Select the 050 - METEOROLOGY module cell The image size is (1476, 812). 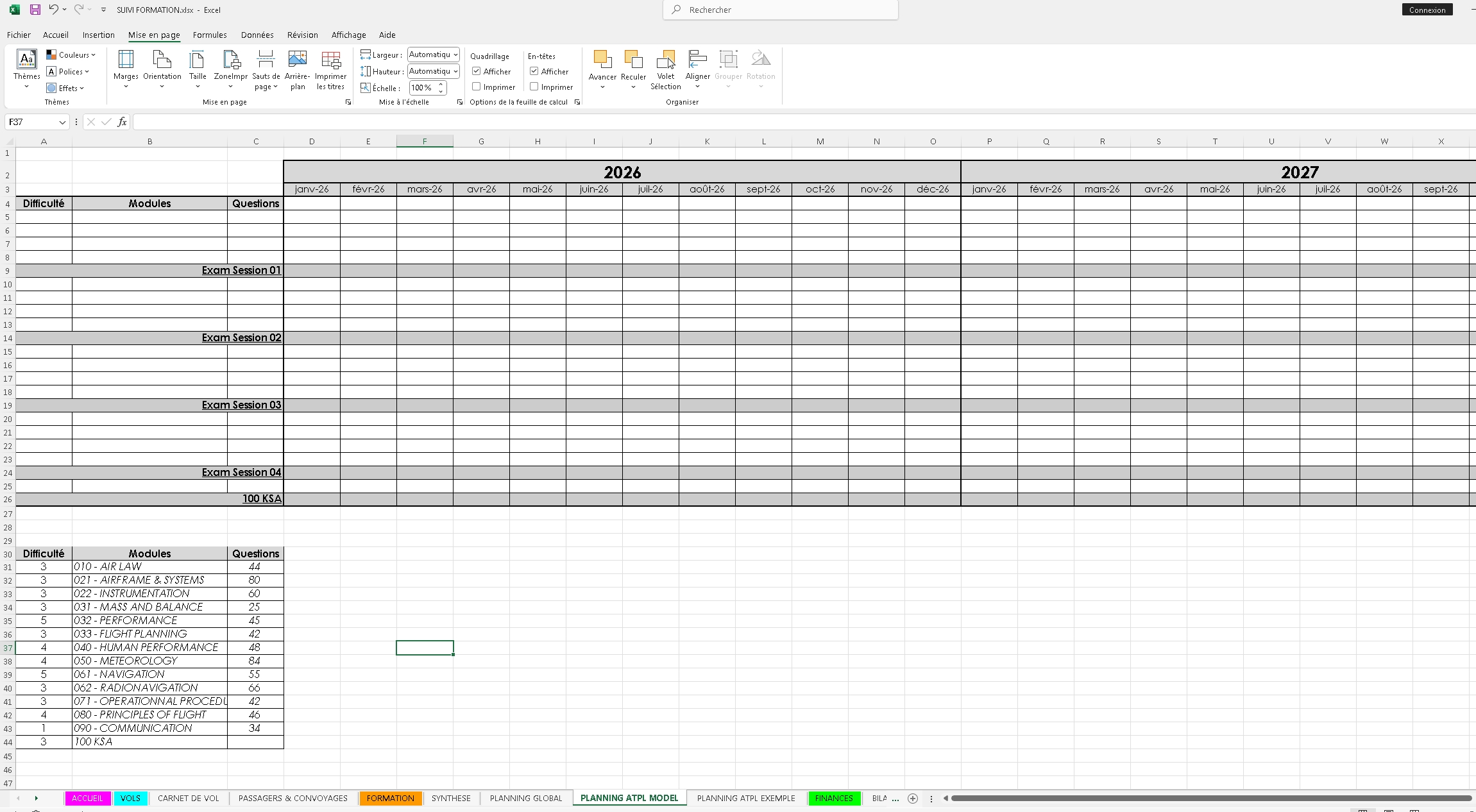point(149,661)
